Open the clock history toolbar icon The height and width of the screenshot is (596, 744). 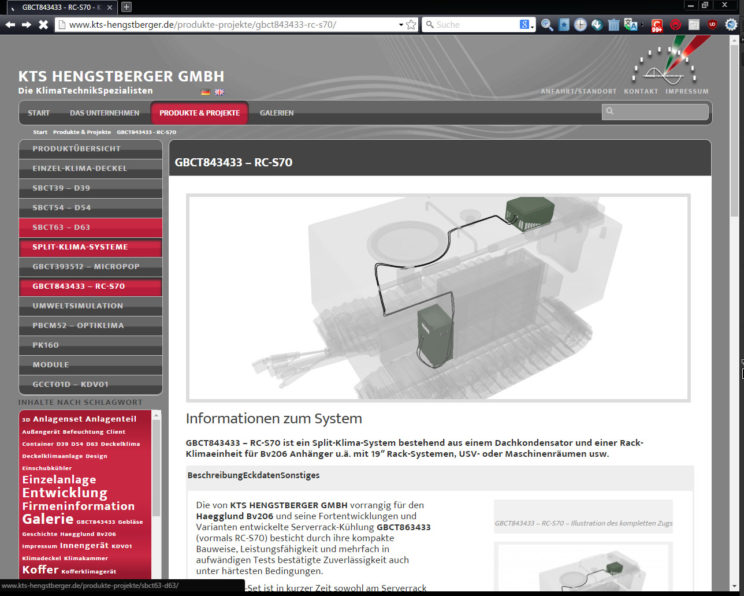(580, 25)
